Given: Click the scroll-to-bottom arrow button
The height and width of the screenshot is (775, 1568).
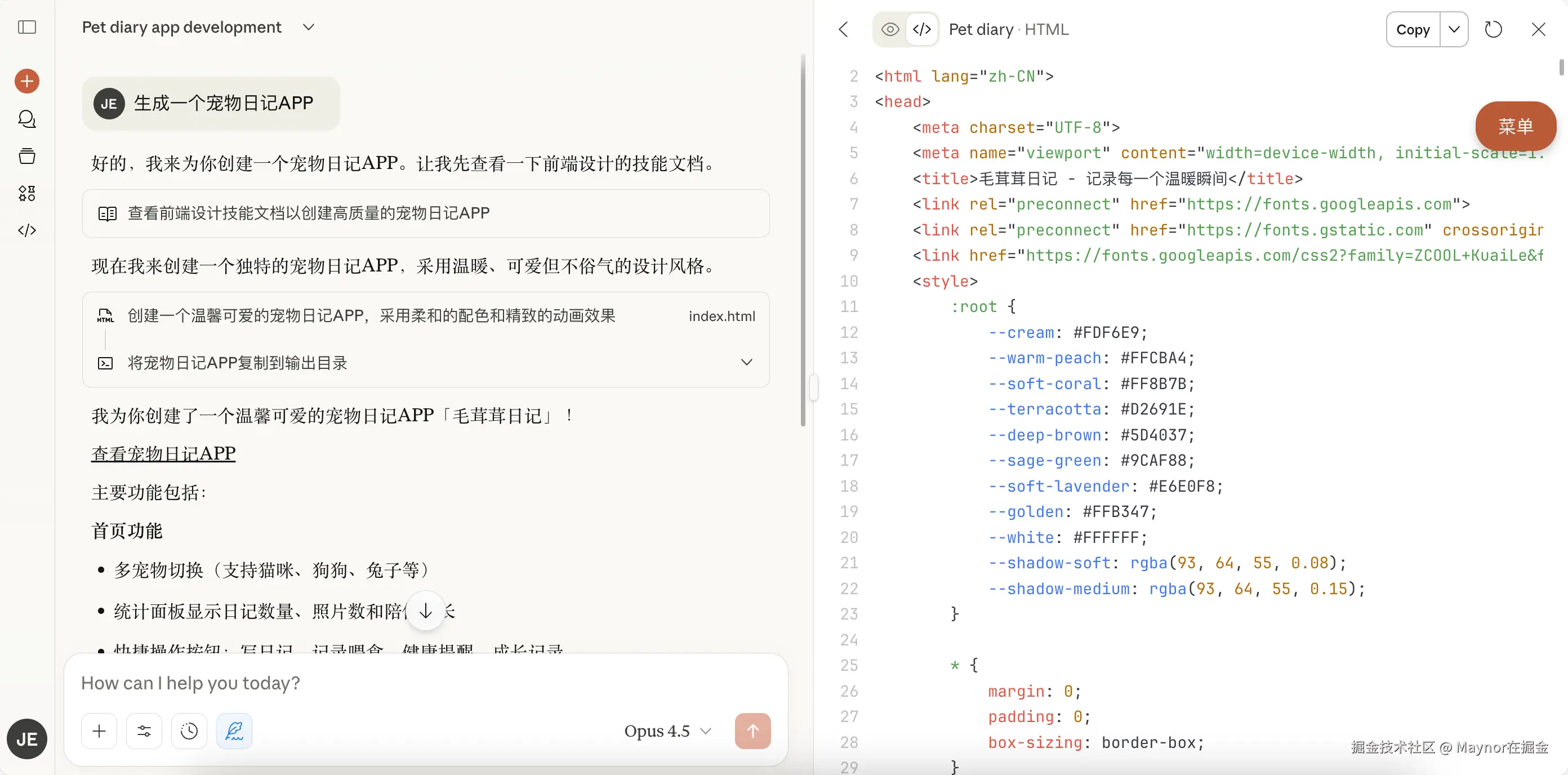Looking at the screenshot, I should tap(425, 611).
